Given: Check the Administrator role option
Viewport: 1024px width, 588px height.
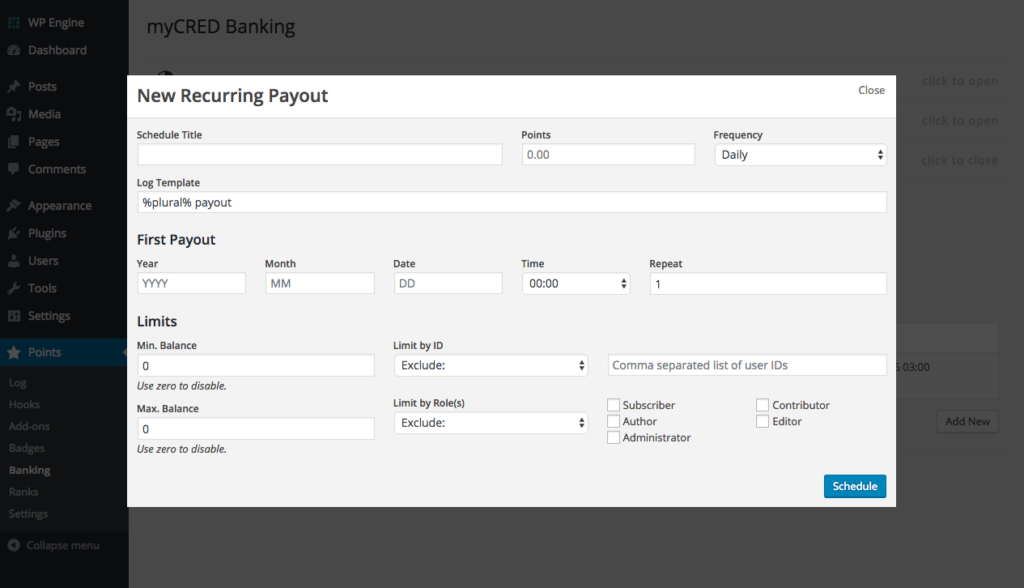Looking at the screenshot, I should click(613, 437).
